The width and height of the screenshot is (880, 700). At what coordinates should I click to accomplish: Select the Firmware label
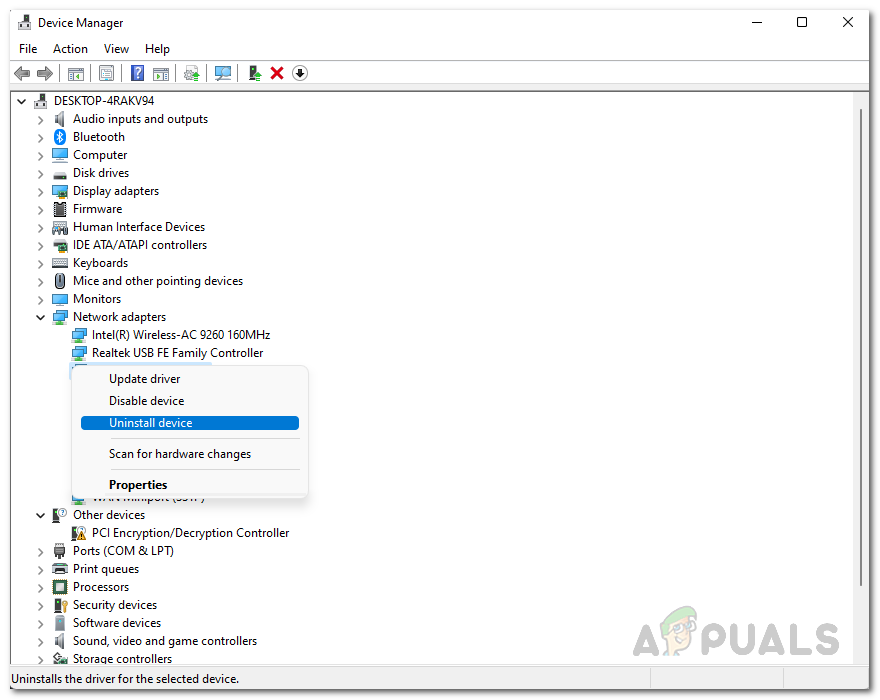pyautogui.click(x=97, y=209)
